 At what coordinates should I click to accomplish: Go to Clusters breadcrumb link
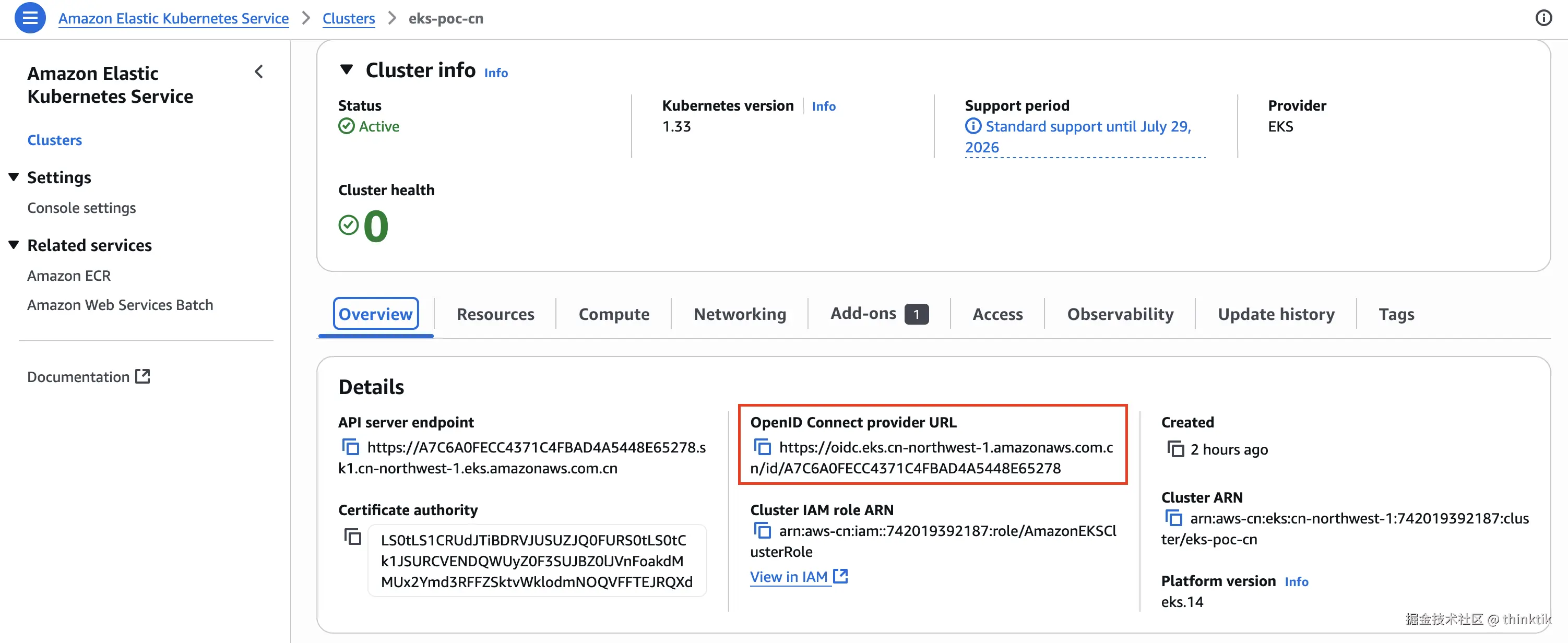click(348, 18)
